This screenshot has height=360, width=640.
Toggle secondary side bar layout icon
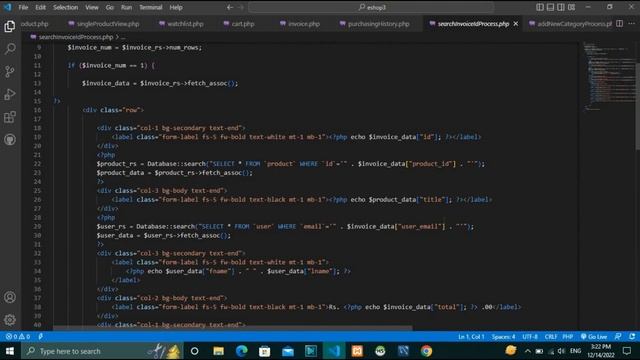[x=561, y=7]
